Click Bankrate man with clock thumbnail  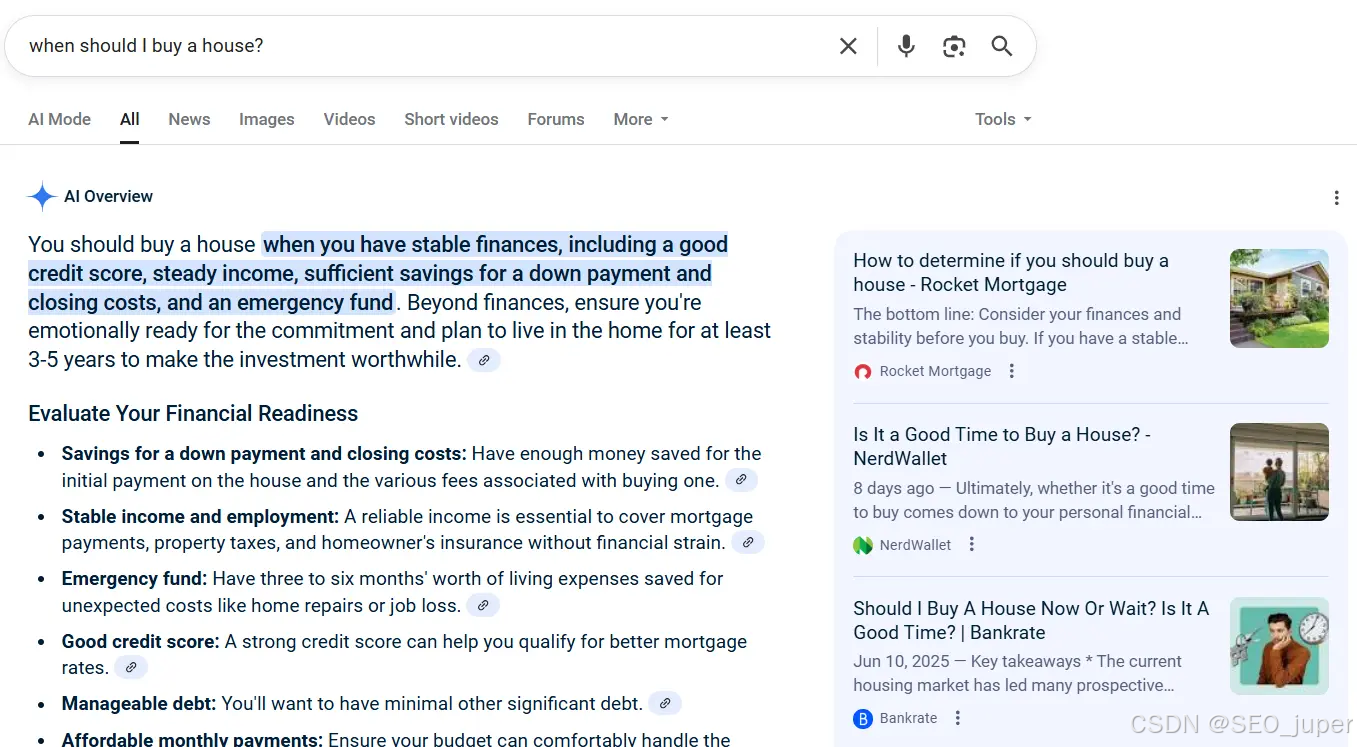(1279, 646)
